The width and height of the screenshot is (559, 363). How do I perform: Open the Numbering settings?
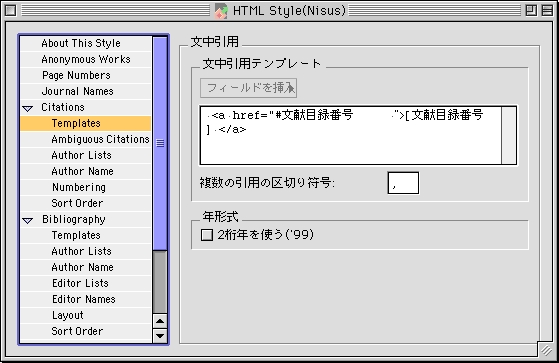point(86,187)
